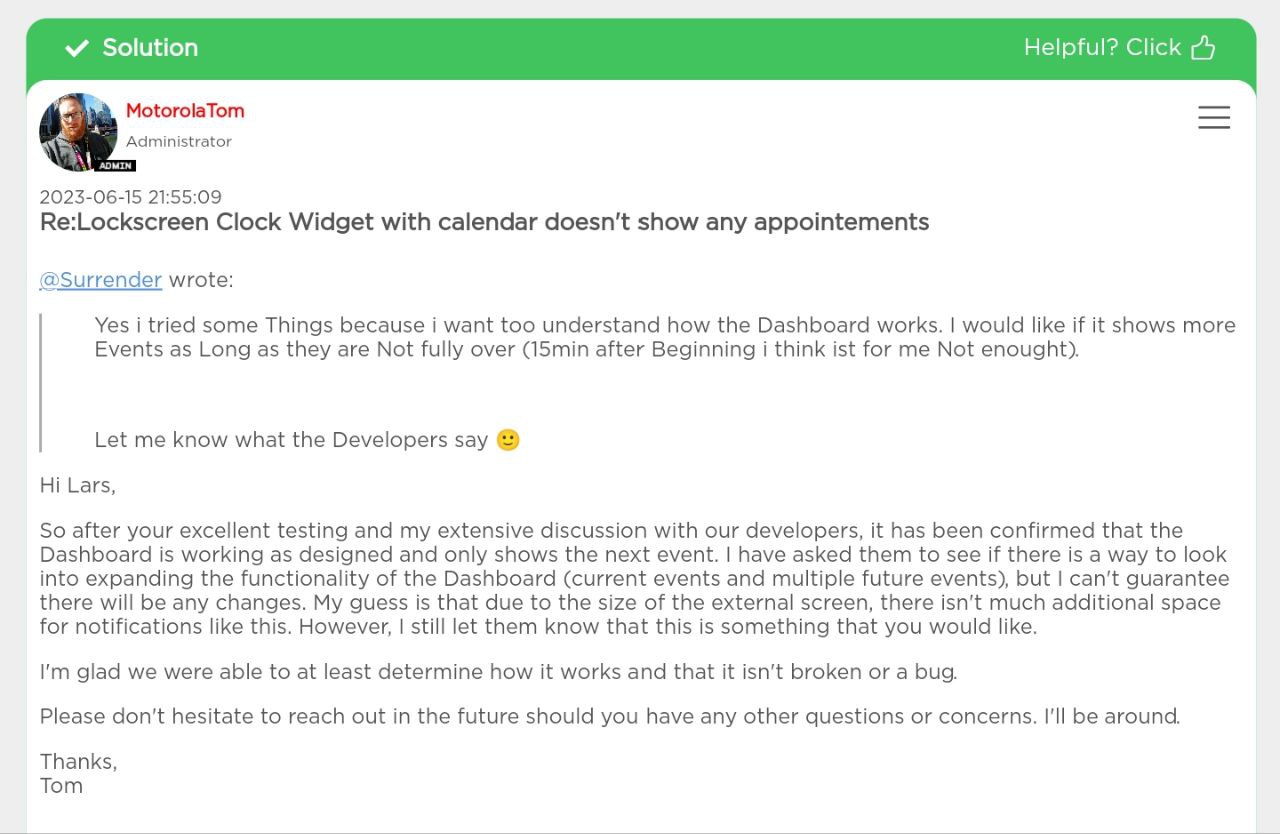This screenshot has height=834, width=1280.
Task: Click the sentence starting 'I'm glad we were'
Action: 498,672
